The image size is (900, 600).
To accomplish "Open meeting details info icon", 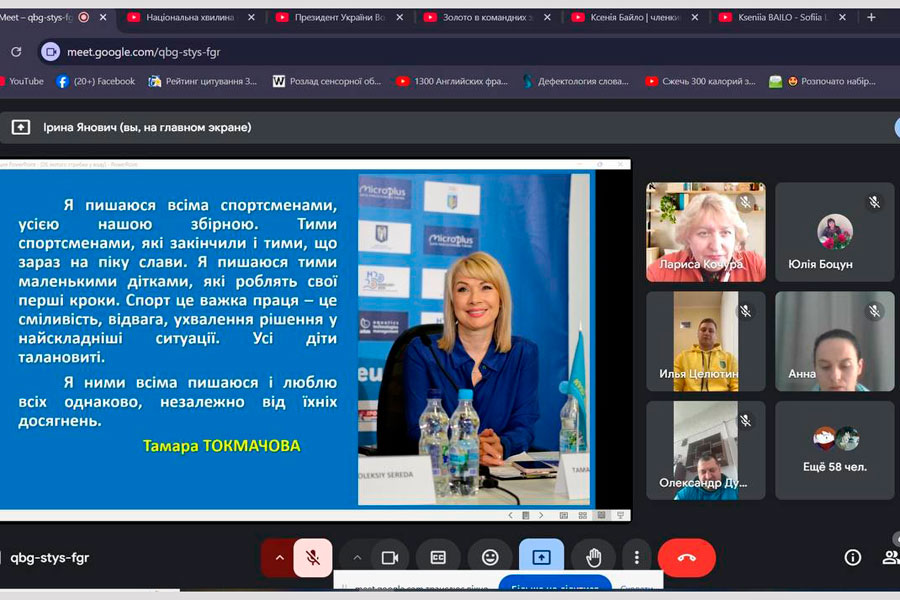I will 853,558.
